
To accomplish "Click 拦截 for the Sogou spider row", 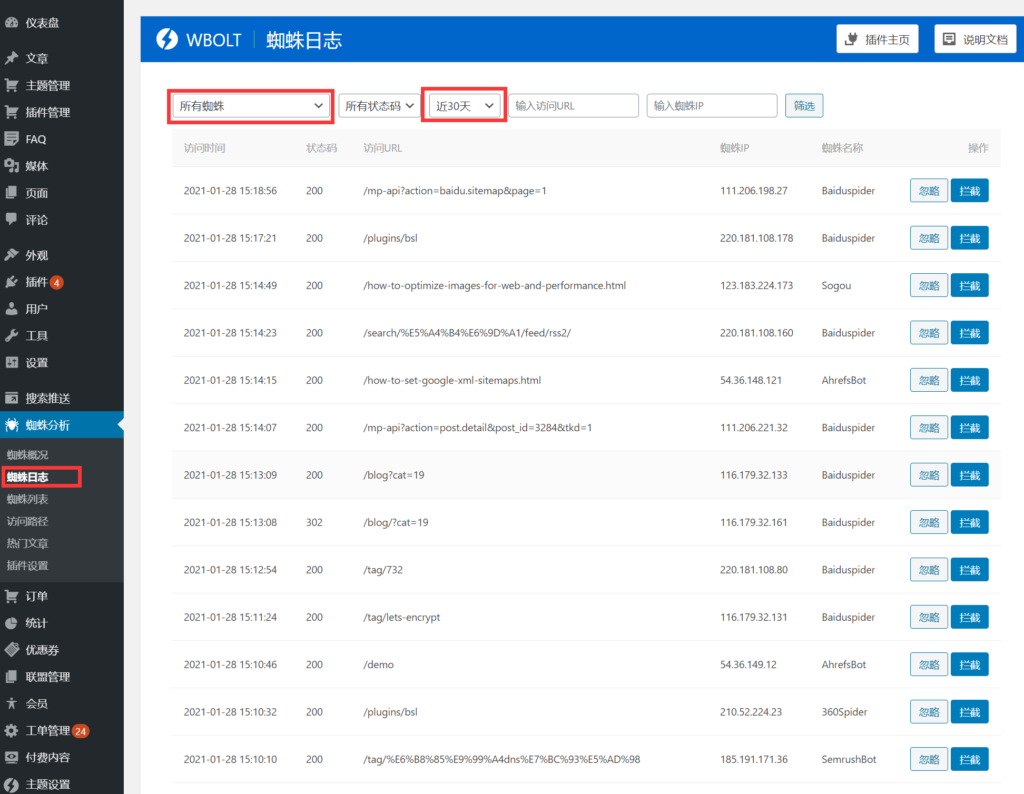I will (x=968, y=286).
